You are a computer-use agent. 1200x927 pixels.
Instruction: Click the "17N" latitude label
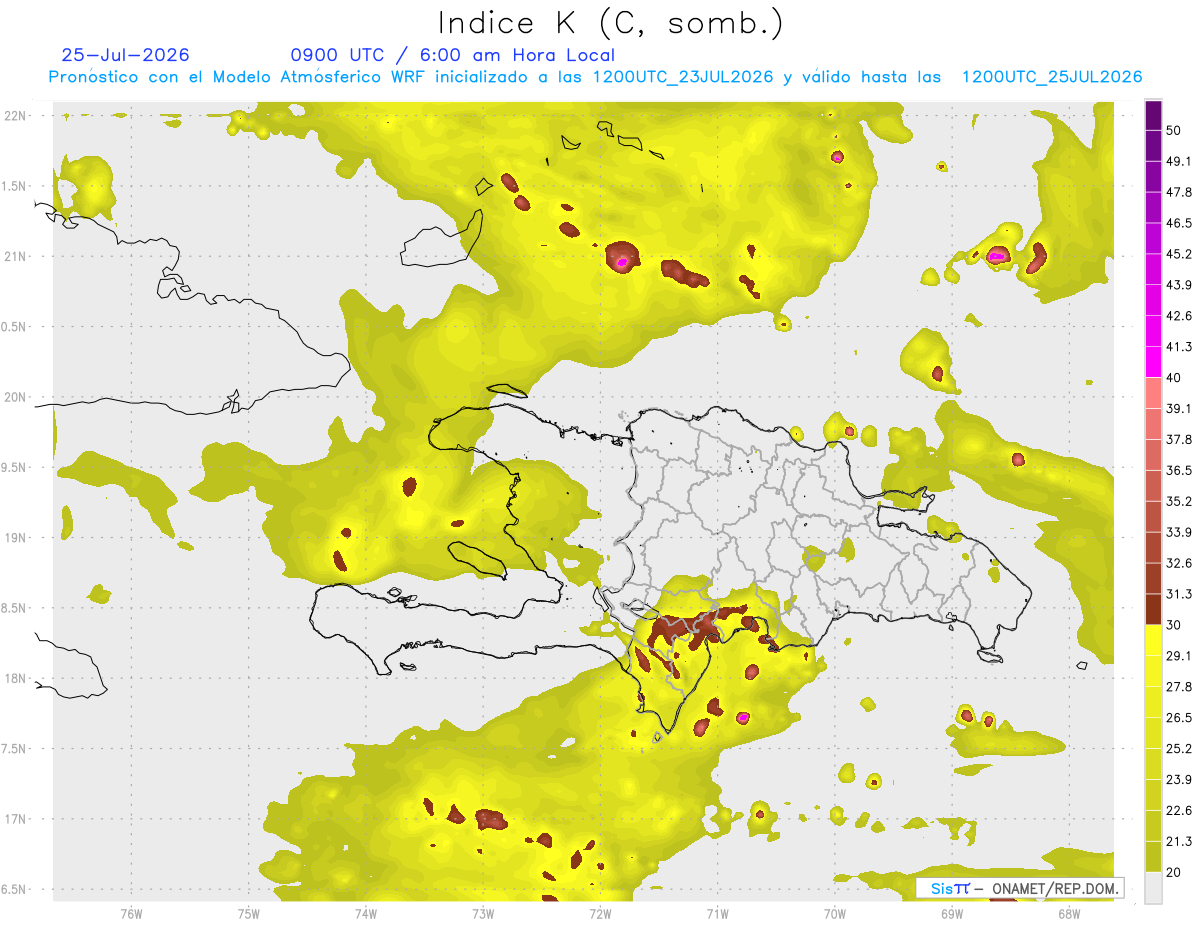[x=16, y=819]
